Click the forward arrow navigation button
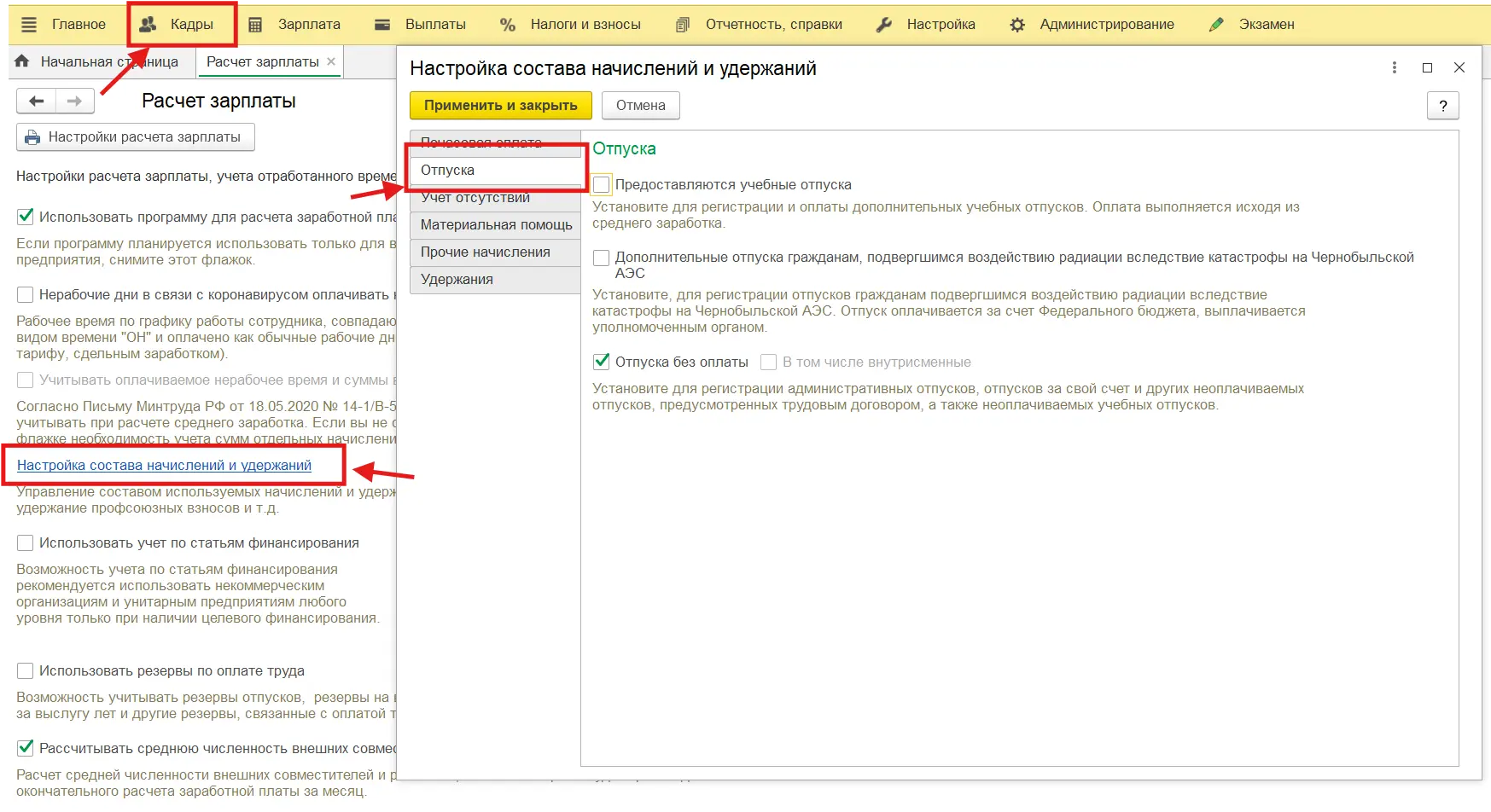This screenshot has height=812, width=1491. (75, 101)
